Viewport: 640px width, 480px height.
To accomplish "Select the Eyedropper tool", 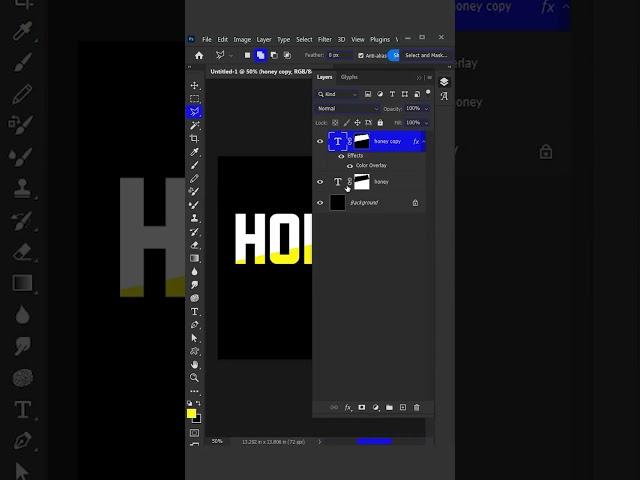I will [194, 152].
